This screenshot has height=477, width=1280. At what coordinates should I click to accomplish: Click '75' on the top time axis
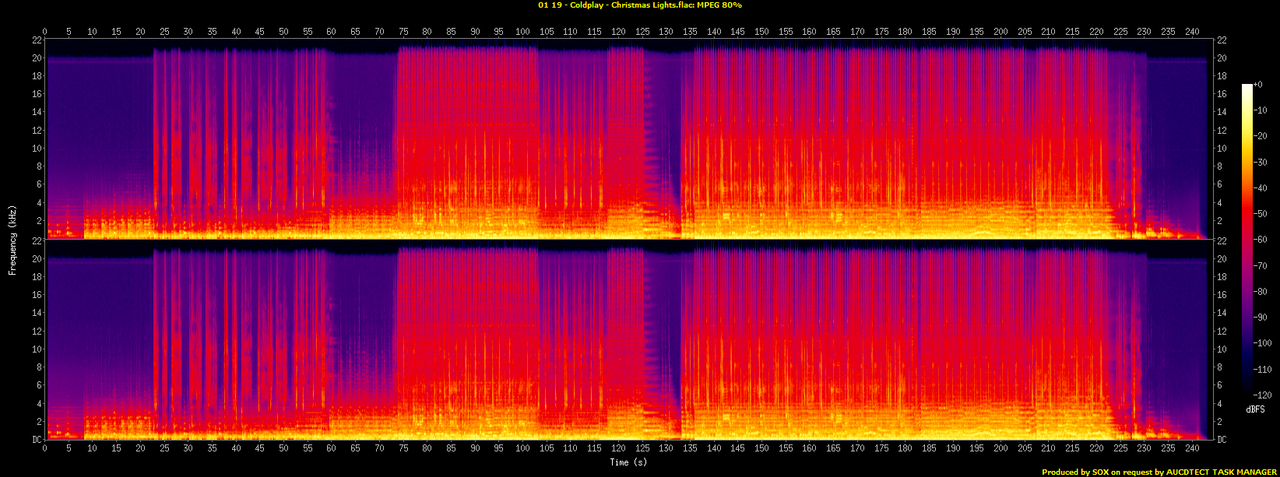point(403,32)
